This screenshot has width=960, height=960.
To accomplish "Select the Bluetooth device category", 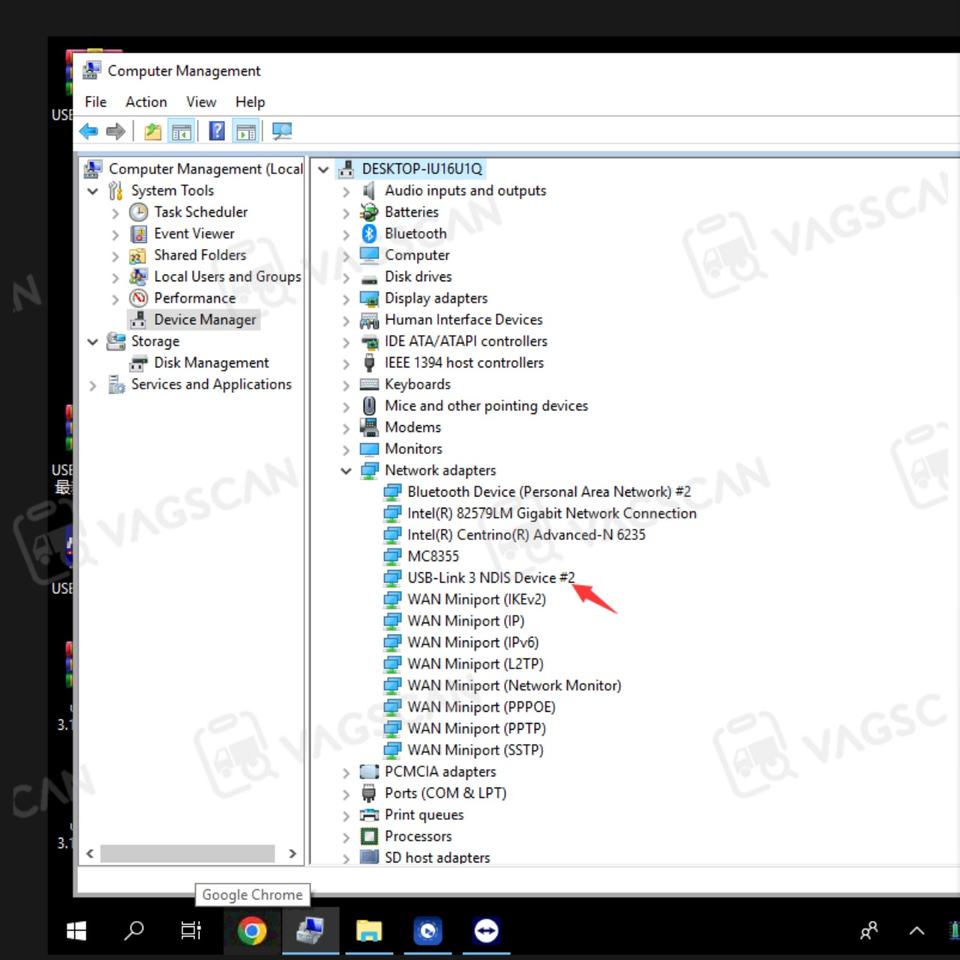I will (x=416, y=234).
